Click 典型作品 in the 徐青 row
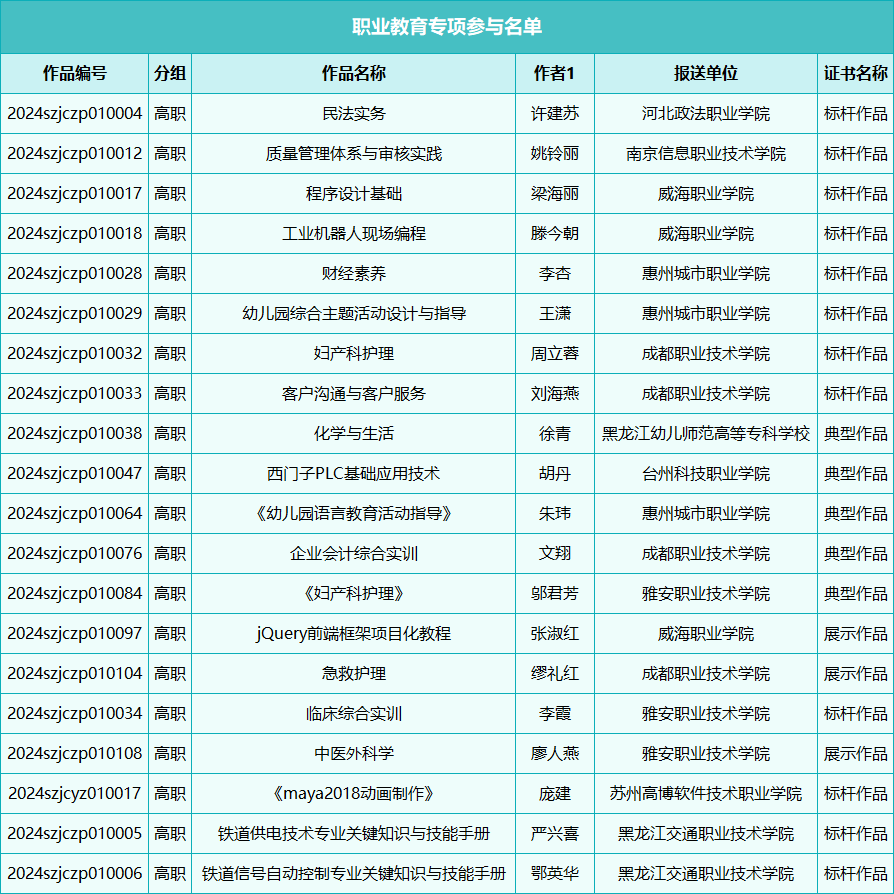The width and height of the screenshot is (894, 894). pyautogui.click(x=855, y=433)
